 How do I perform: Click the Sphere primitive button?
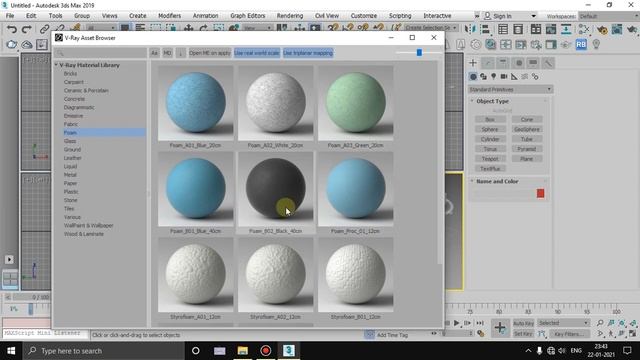490,129
